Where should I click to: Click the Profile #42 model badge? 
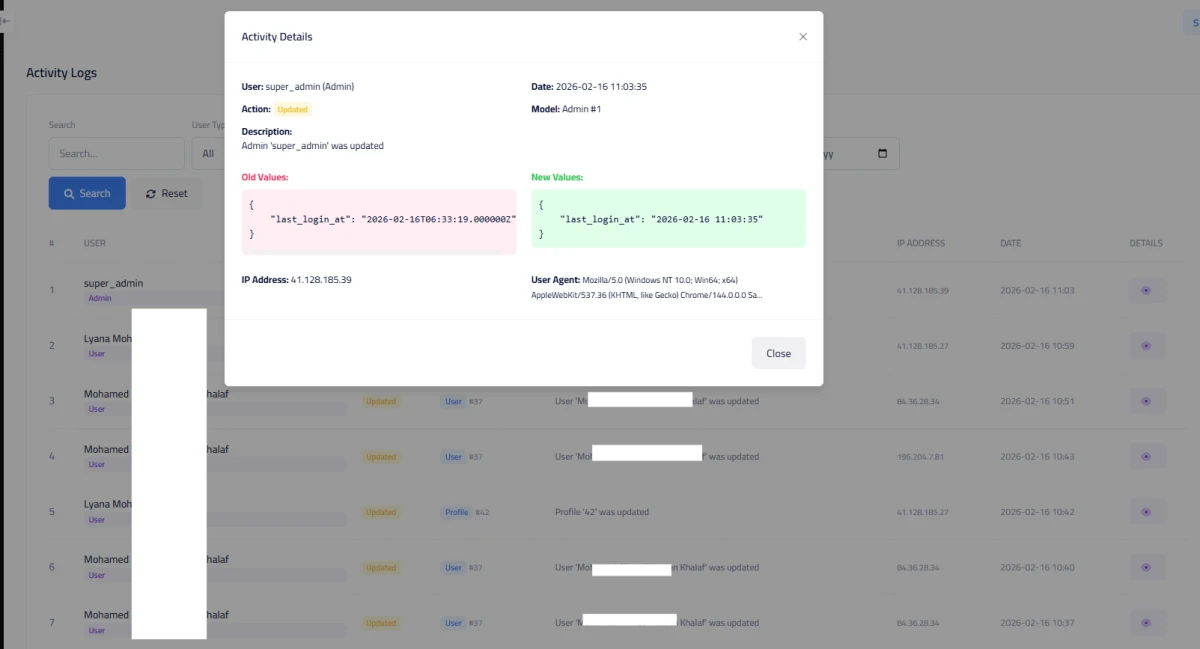coord(457,512)
